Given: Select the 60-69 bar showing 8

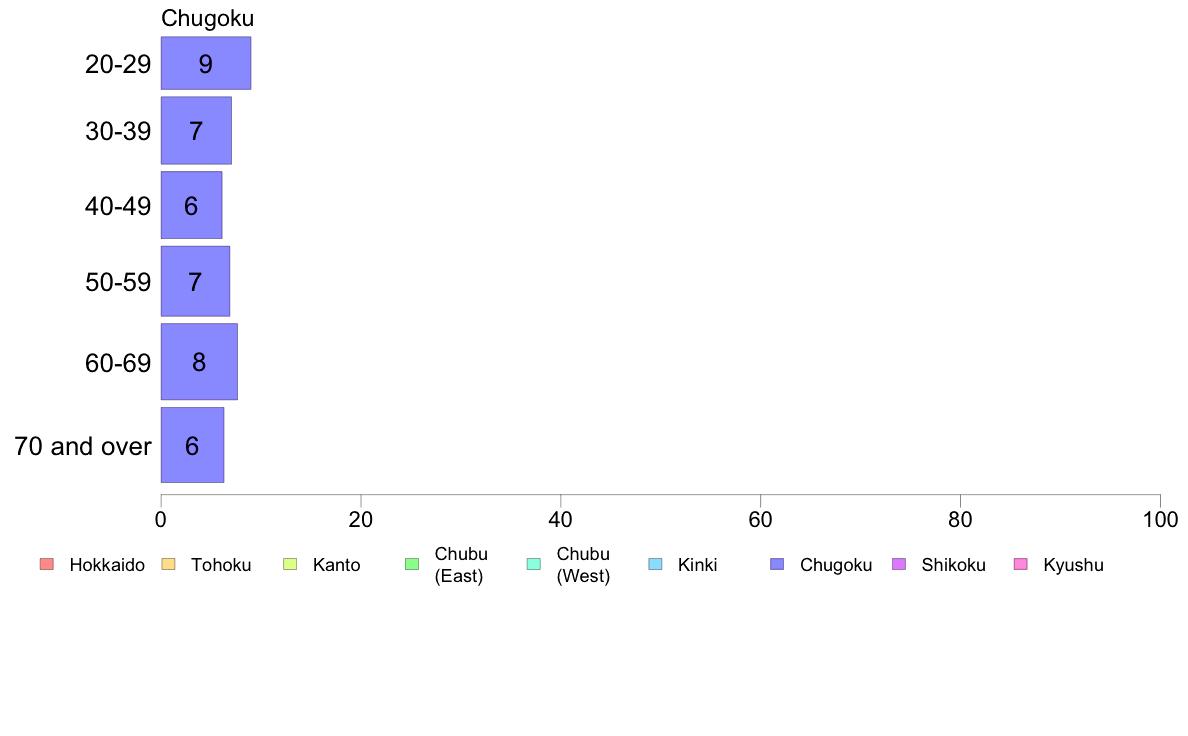Looking at the screenshot, I should [x=199, y=362].
